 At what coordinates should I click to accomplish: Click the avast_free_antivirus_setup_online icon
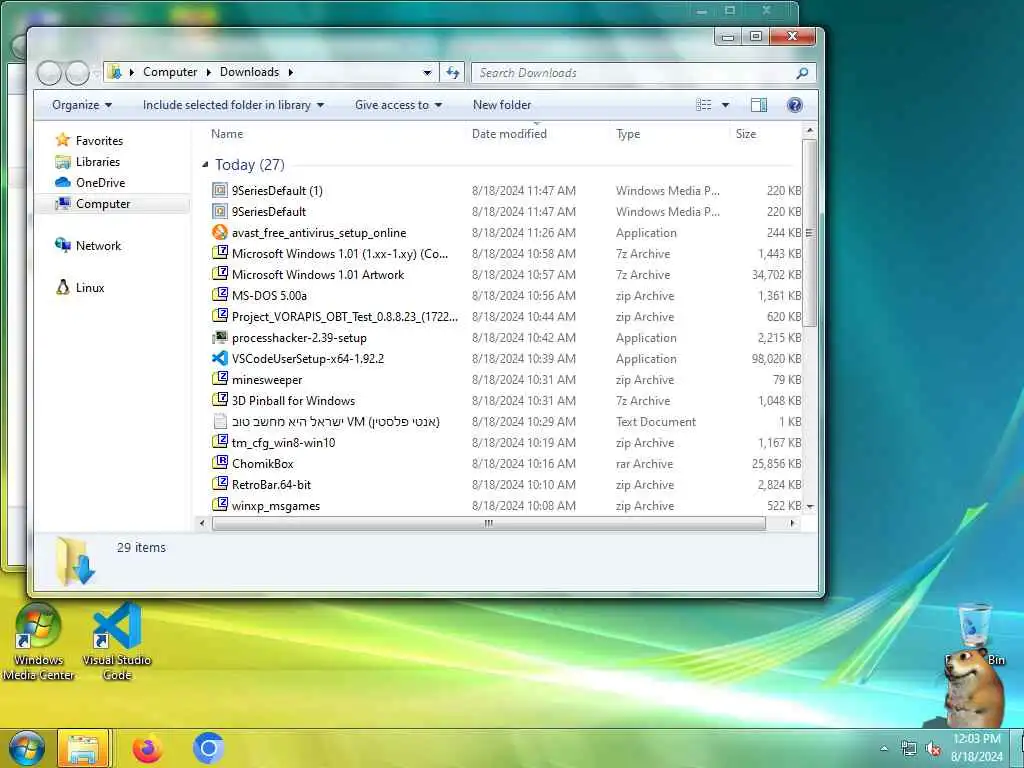tap(220, 232)
